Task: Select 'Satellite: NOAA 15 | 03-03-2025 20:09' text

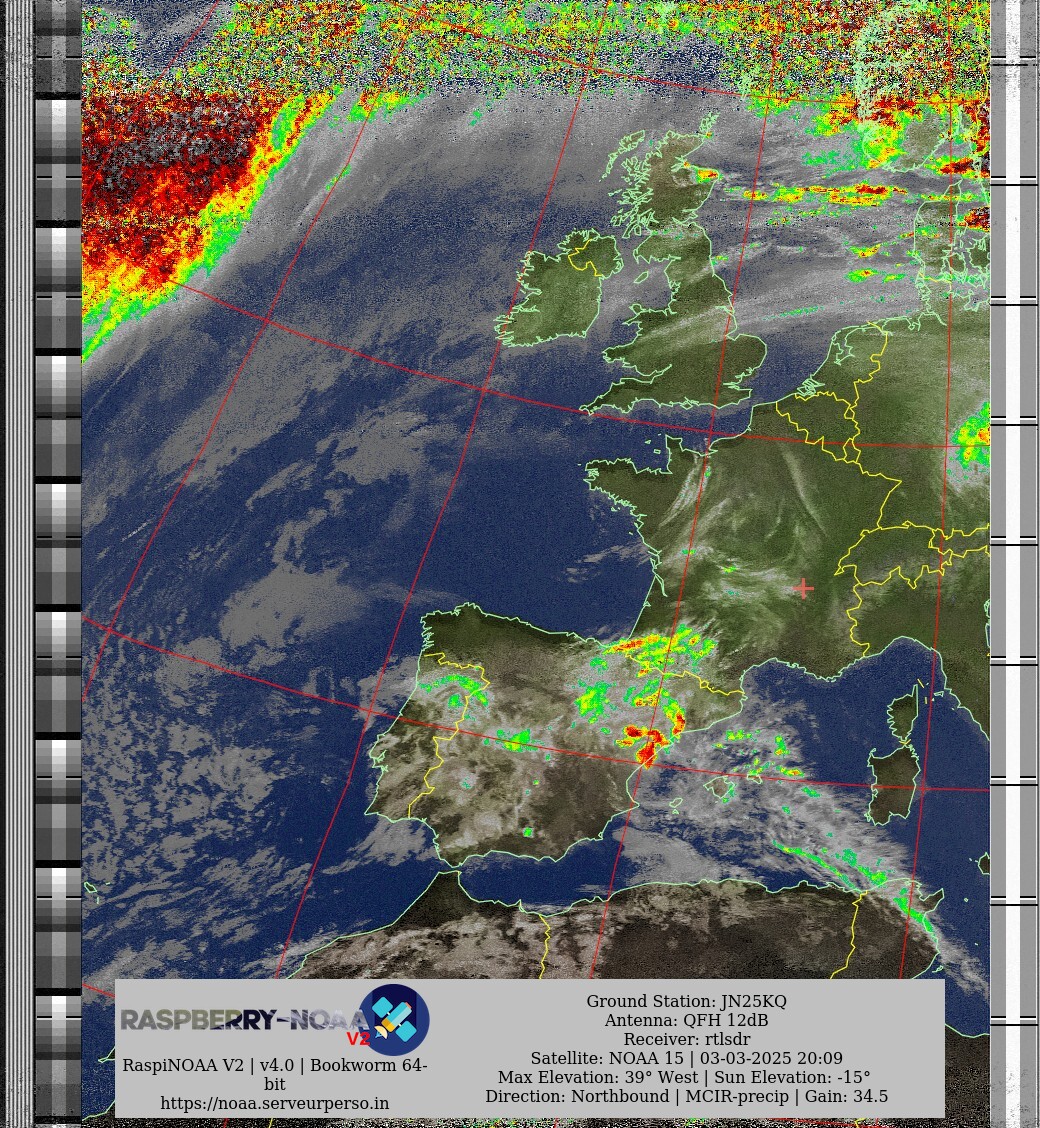Action: [x=686, y=1058]
